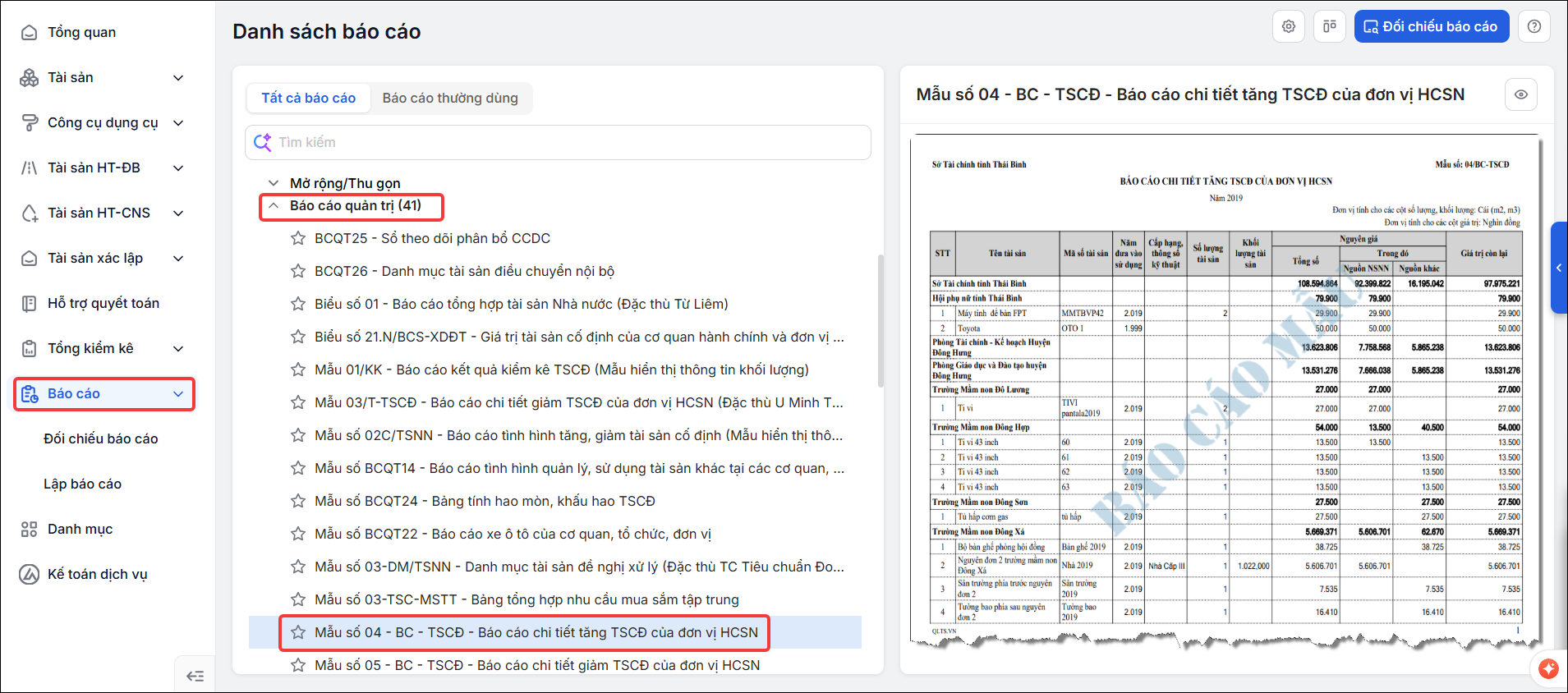Click the Tổng kiểm kê clipboard icon

[x=30, y=349]
